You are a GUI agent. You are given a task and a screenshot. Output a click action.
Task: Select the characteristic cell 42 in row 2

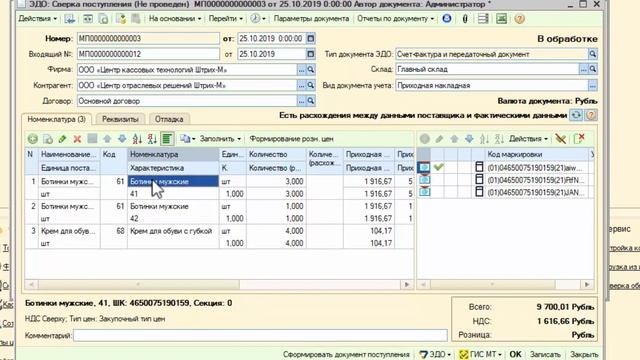pyautogui.click(x=173, y=218)
